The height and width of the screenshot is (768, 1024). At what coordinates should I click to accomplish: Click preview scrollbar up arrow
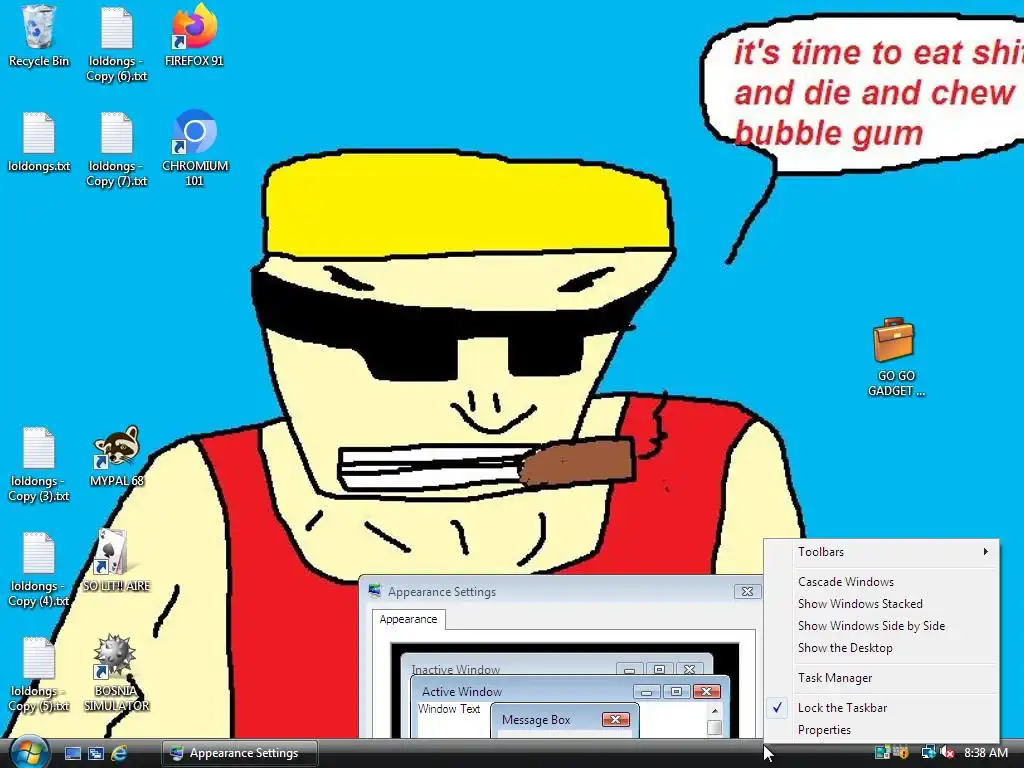point(714,710)
